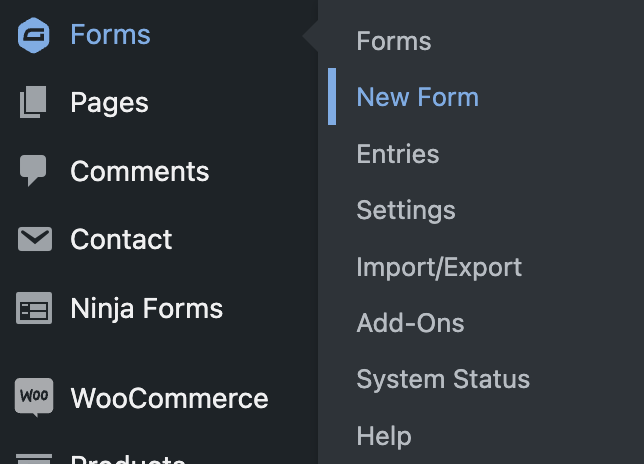
Task: Select the New Form submenu entry
Action: (x=418, y=97)
